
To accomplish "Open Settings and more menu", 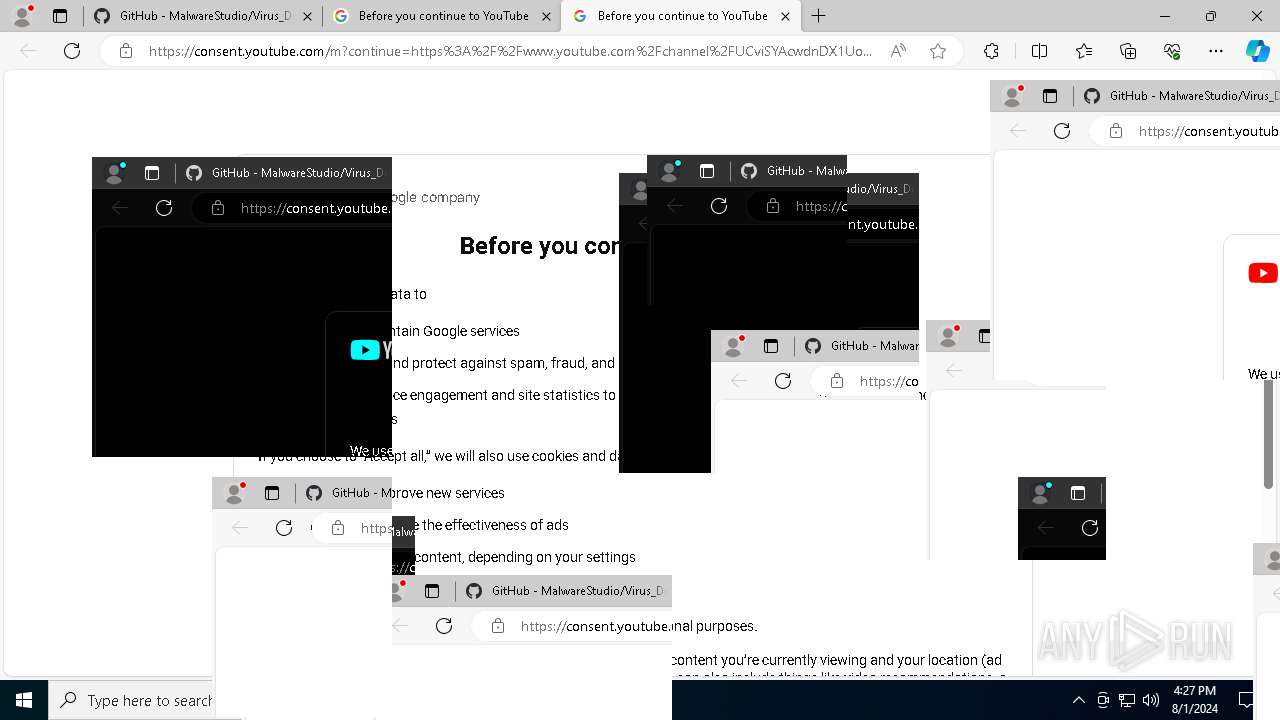I will coord(1216,51).
